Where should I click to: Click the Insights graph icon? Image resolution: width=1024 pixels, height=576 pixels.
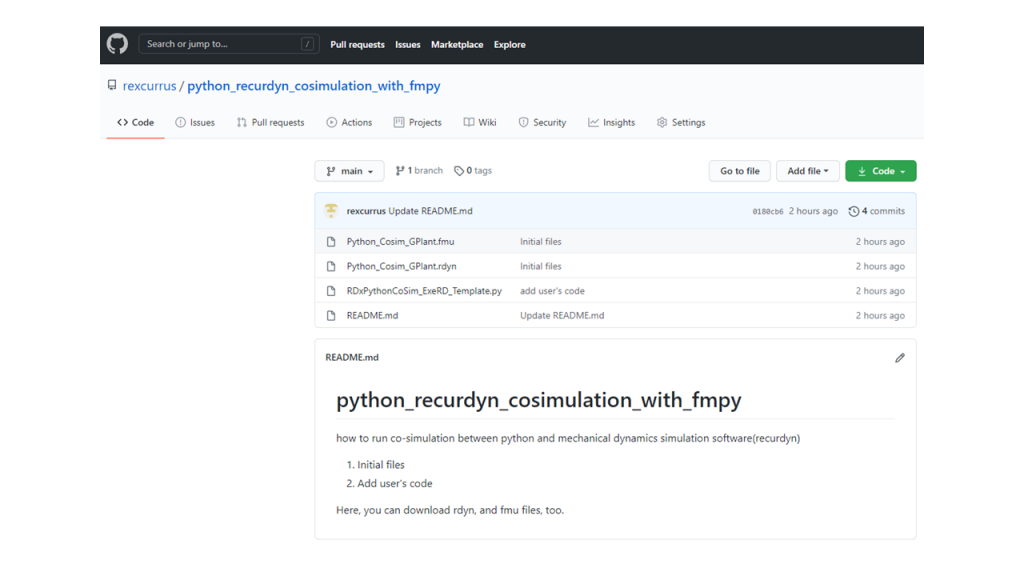(611, 122)
